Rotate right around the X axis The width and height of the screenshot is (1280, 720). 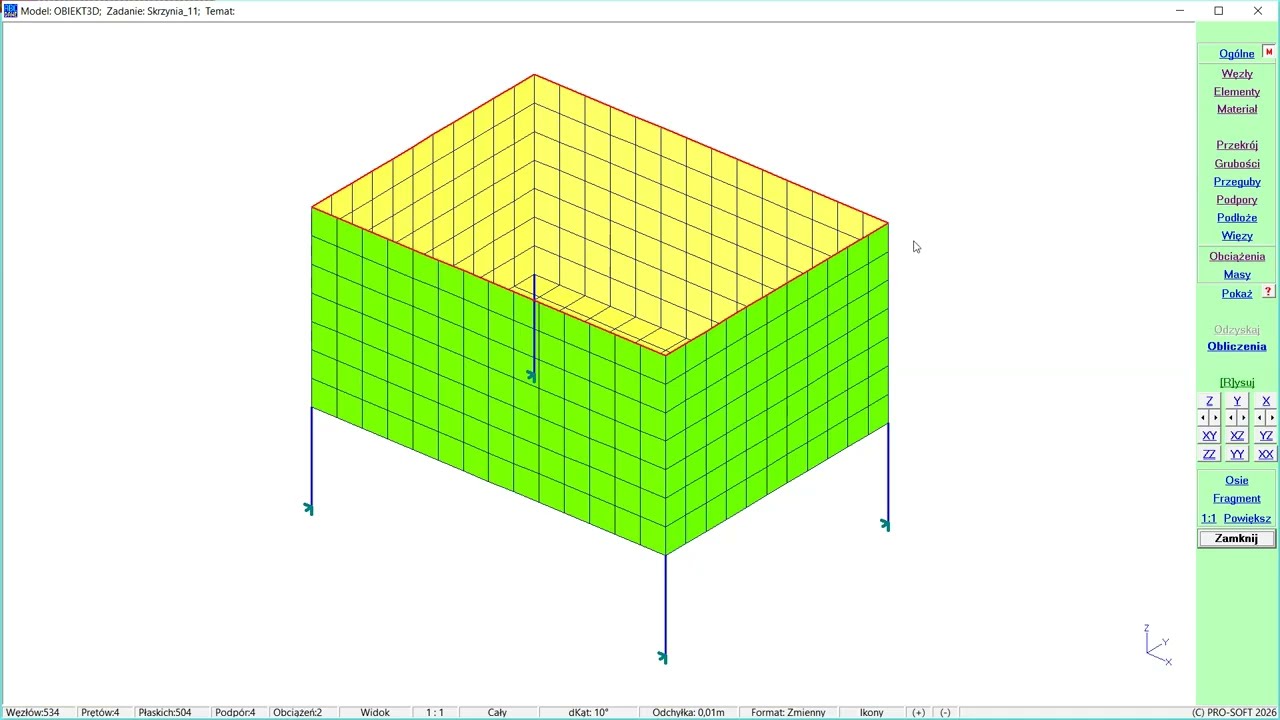pyautogui.click(x=1272, y=418)
